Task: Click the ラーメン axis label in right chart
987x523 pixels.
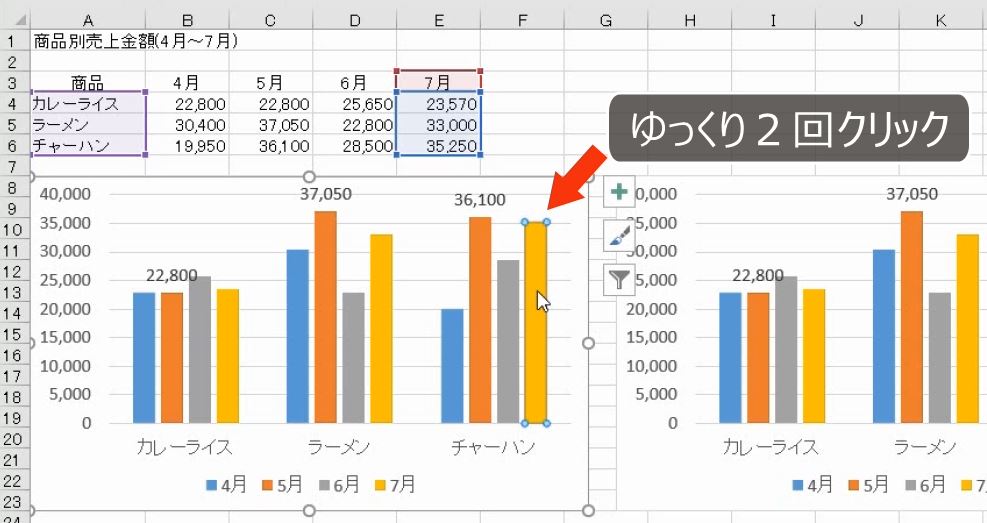Action: tap(925, 447)
